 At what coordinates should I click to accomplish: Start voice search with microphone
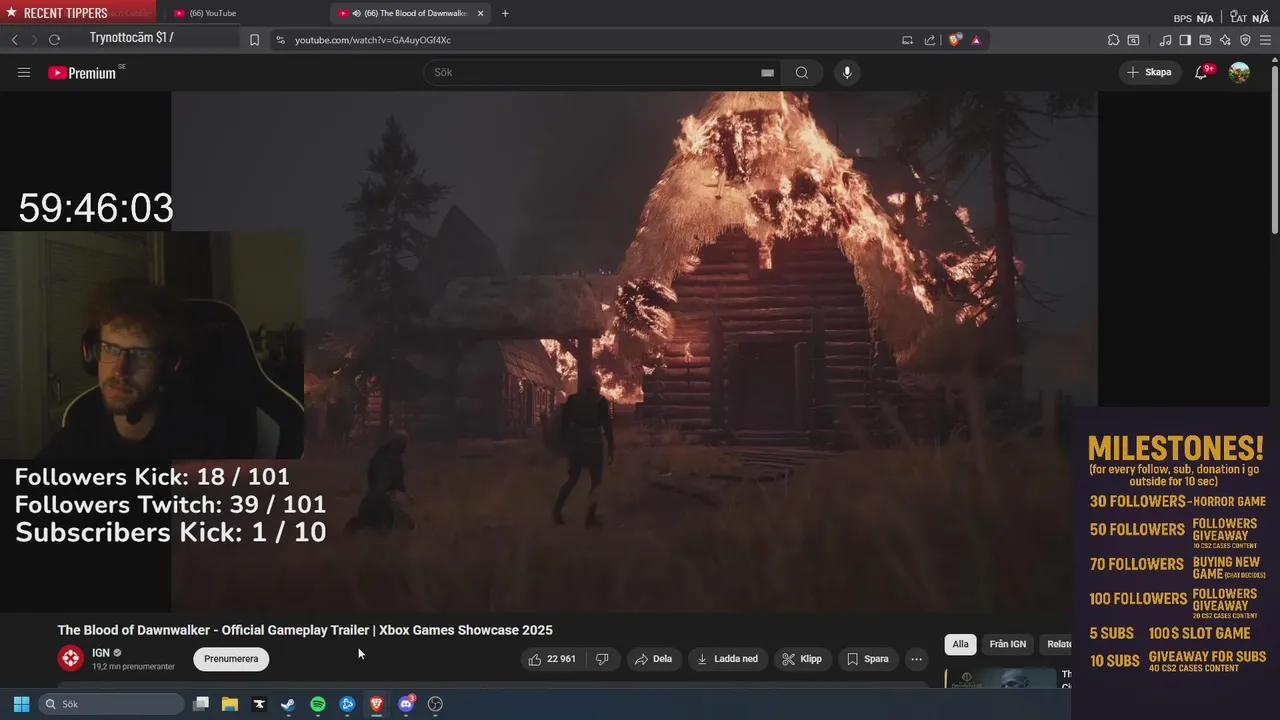[847, 72]
